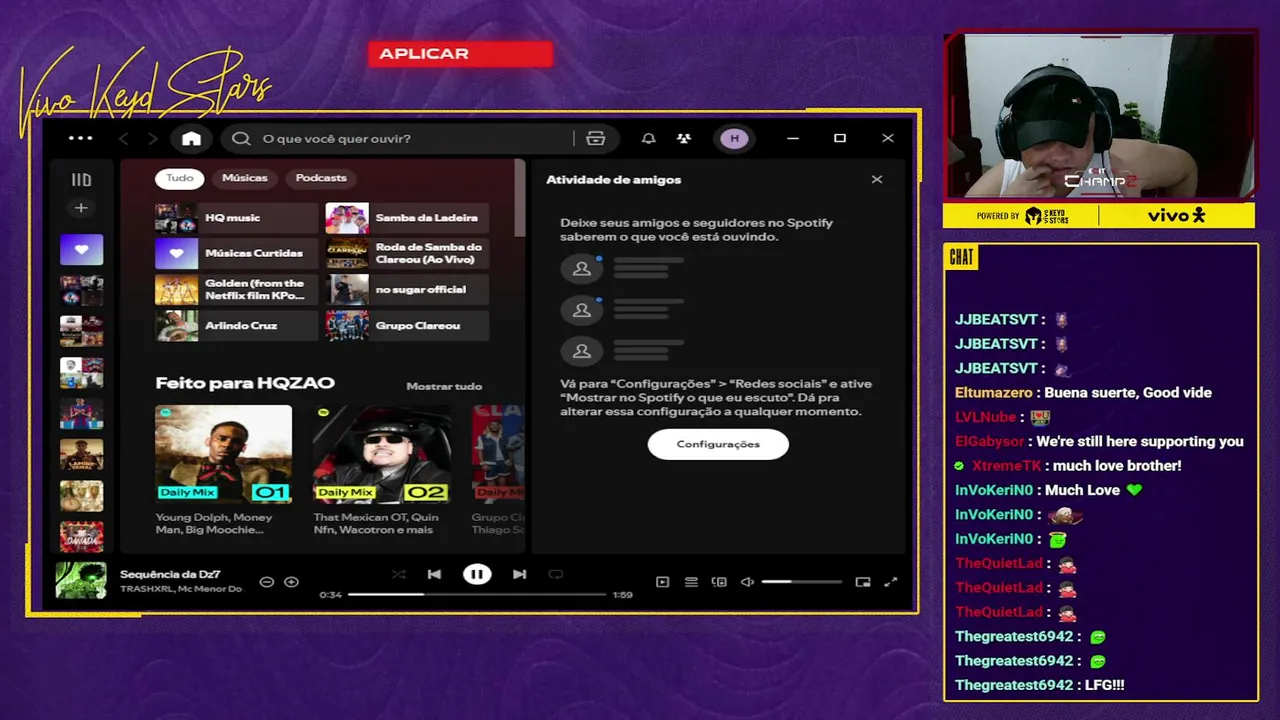The height and width of the screenshot is (720, 1280).
Task: Click the Sequência da Dz7 song title
Action: point(170,574)
